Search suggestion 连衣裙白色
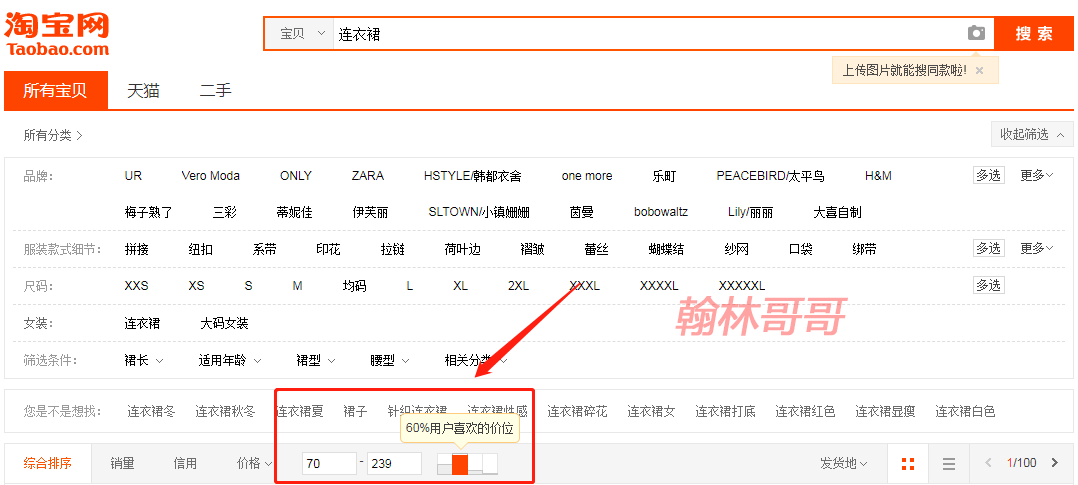The width and height of the screenshot is (1078, 485). pyautogui.click(x=965, y=411)
